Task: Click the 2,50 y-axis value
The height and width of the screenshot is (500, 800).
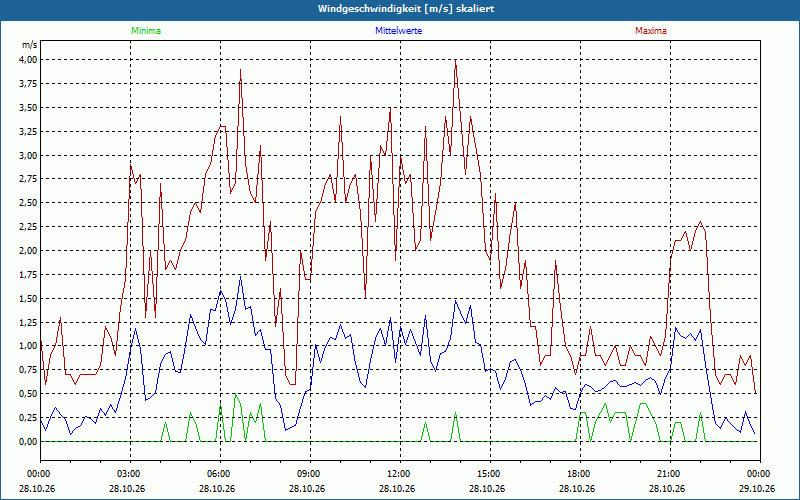Action: coord(28,203)
